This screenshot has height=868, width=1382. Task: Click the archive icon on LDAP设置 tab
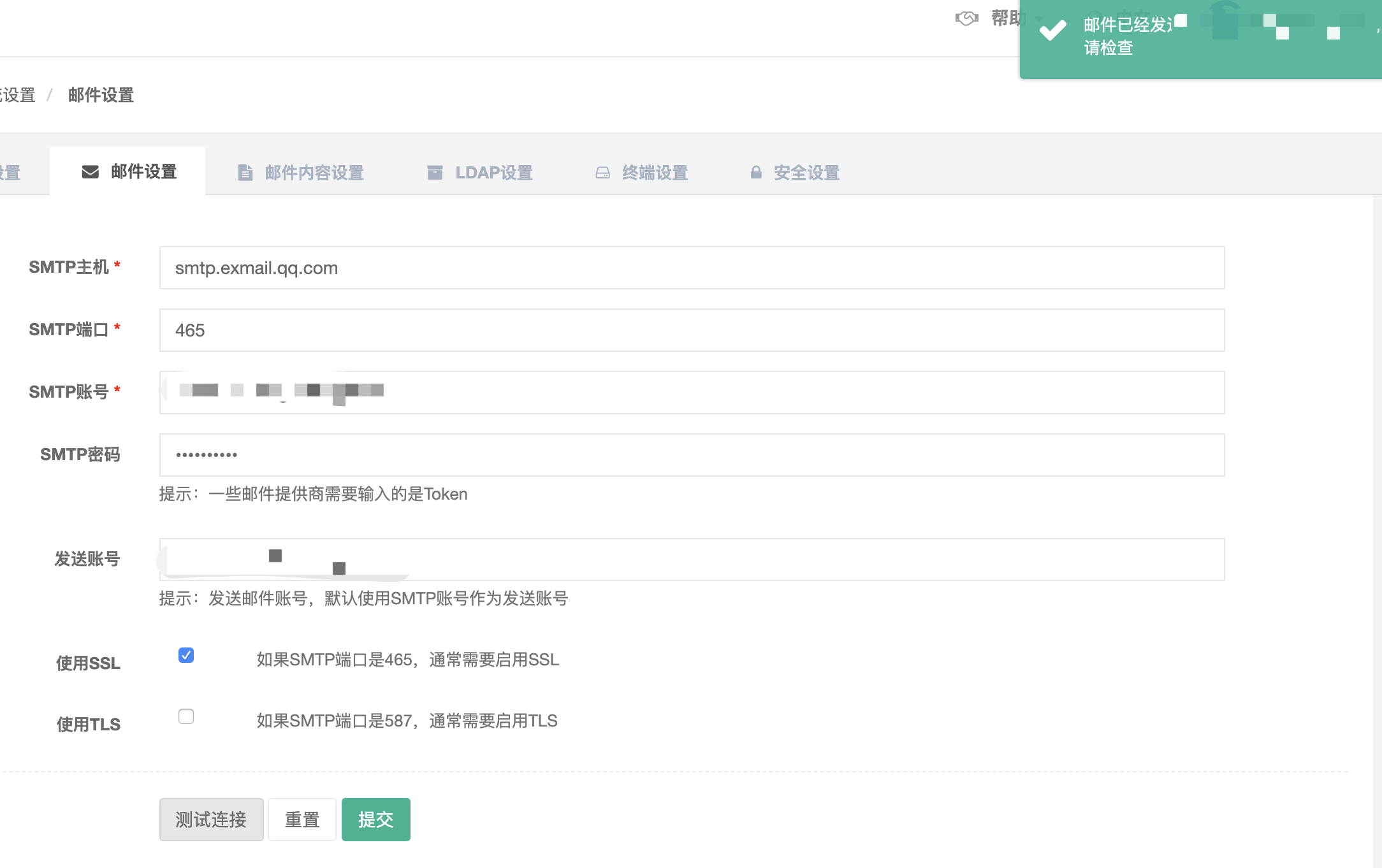(435, 173)
